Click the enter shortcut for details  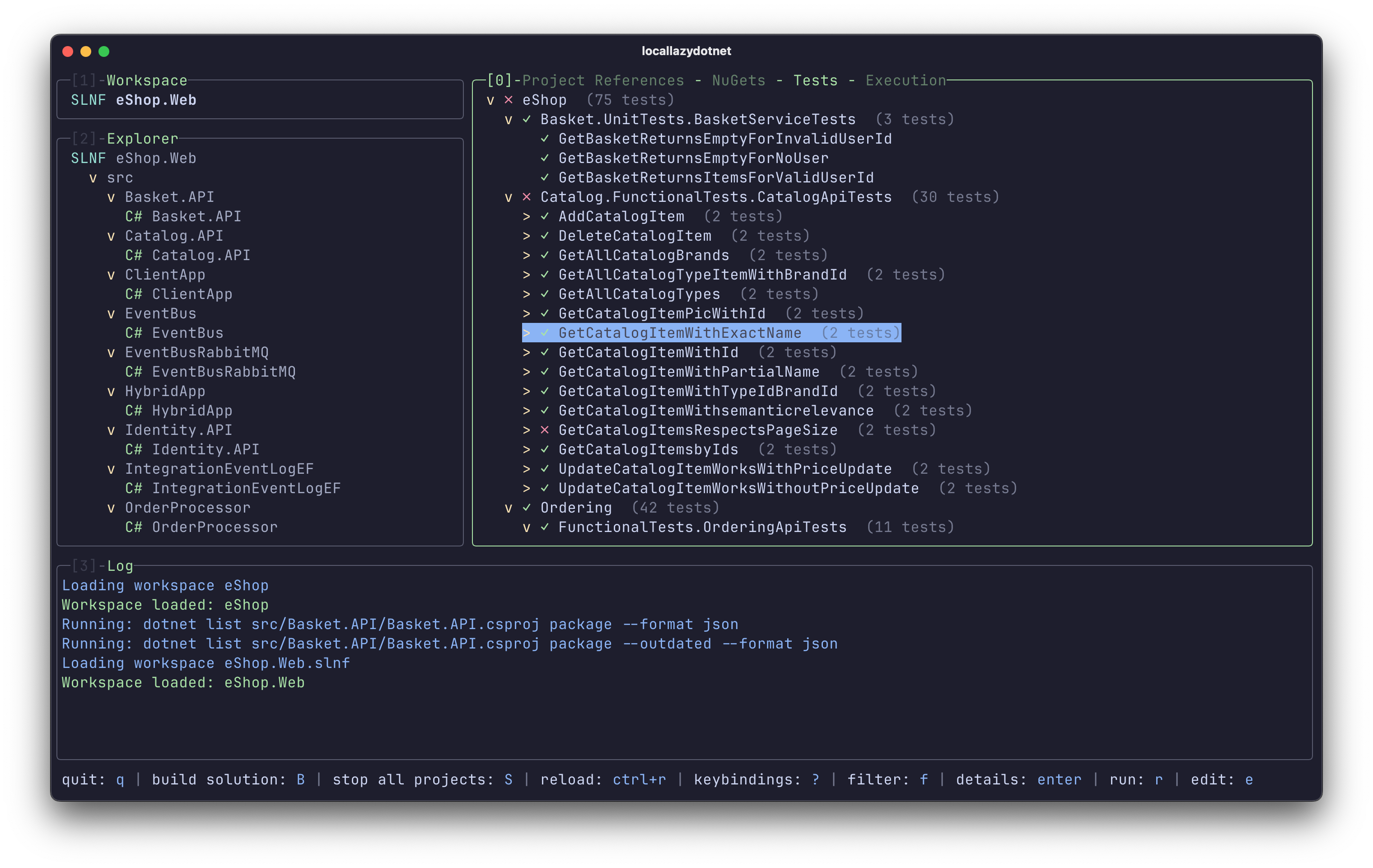tap(1058, 779)
